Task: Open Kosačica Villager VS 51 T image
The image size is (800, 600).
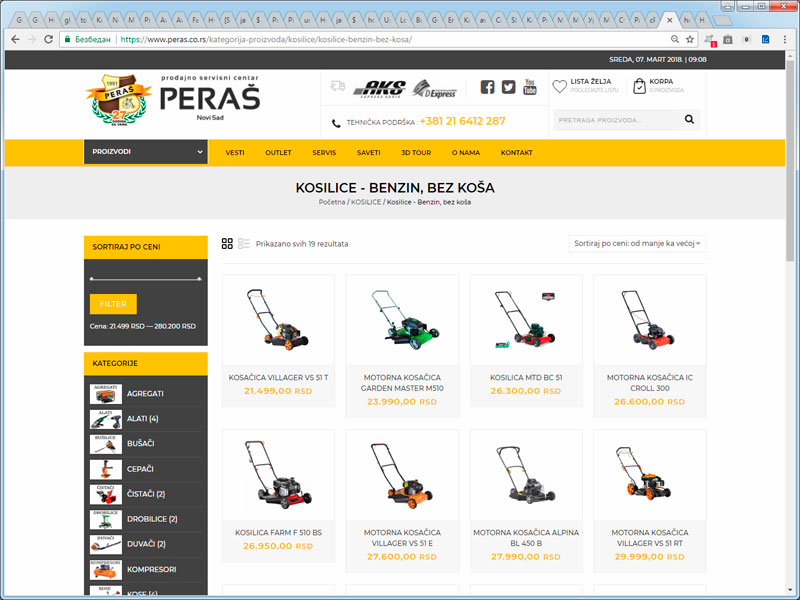Action: coord(278,319)
